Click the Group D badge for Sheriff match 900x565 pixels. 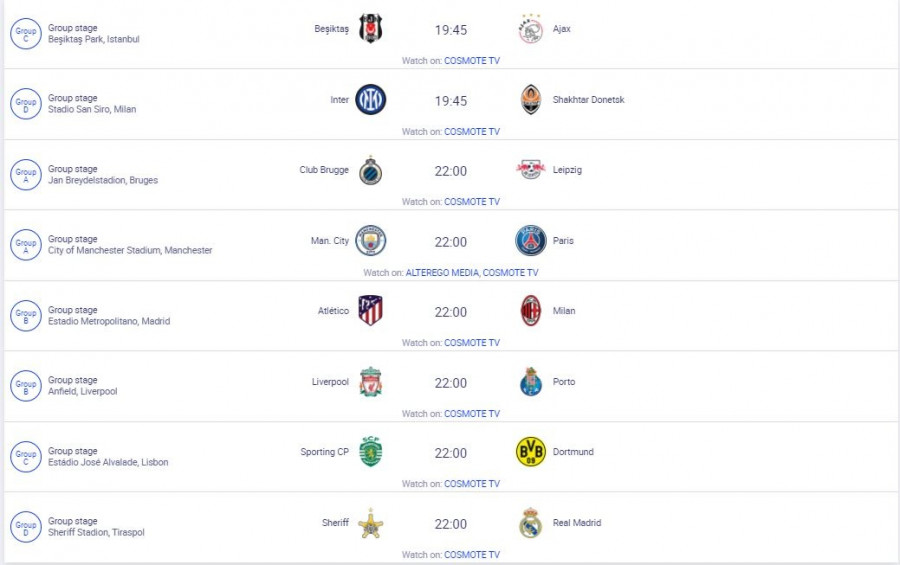pyautogui.click(x=25, y=527)
